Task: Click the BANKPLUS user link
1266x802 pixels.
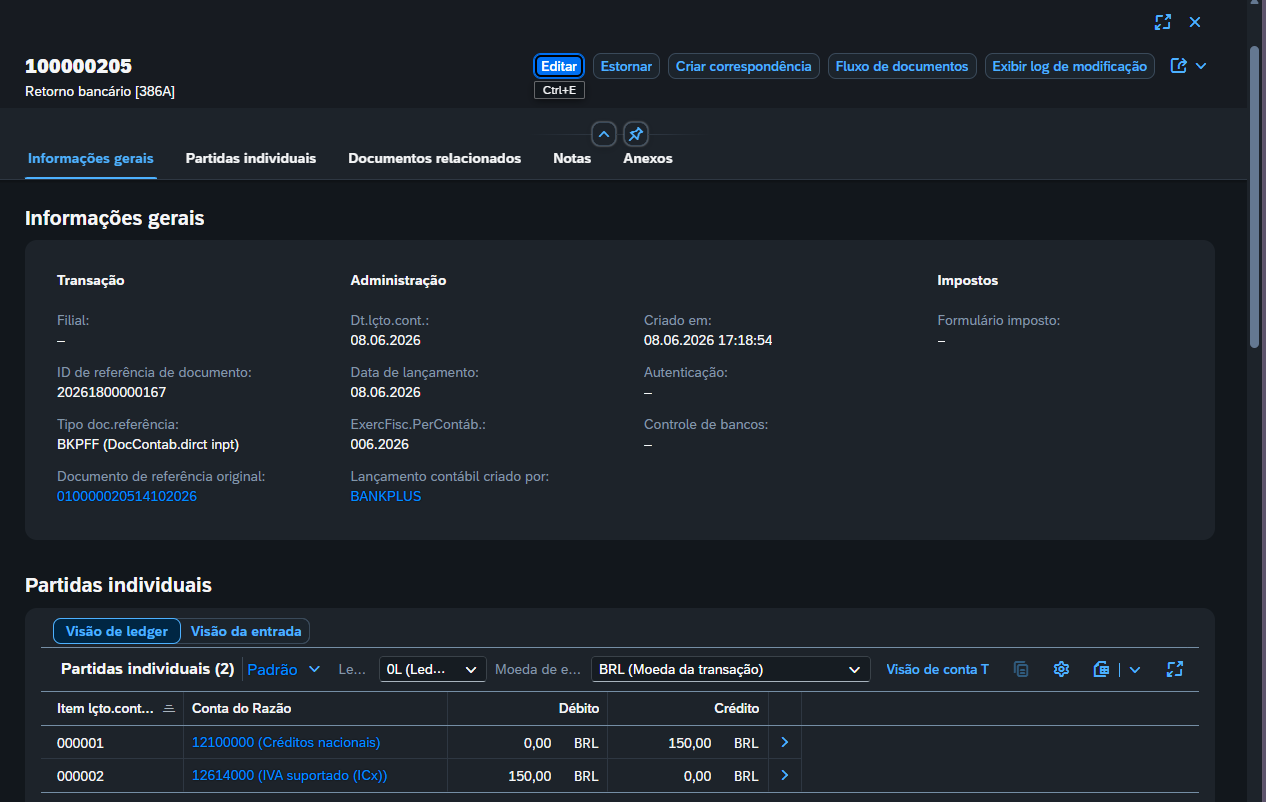Action: pos(386,496)
